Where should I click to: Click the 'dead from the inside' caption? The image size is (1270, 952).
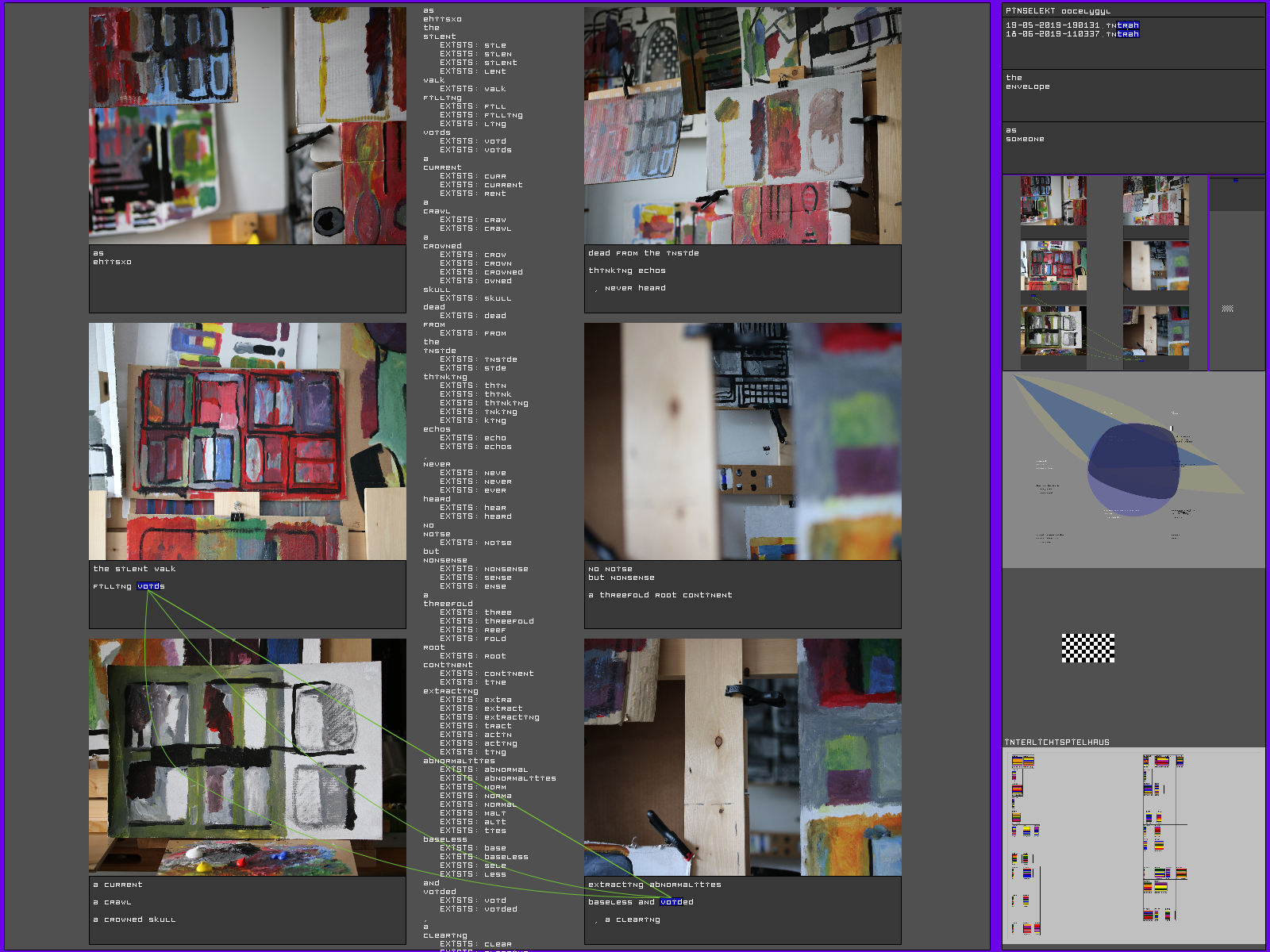pos(644,253)
